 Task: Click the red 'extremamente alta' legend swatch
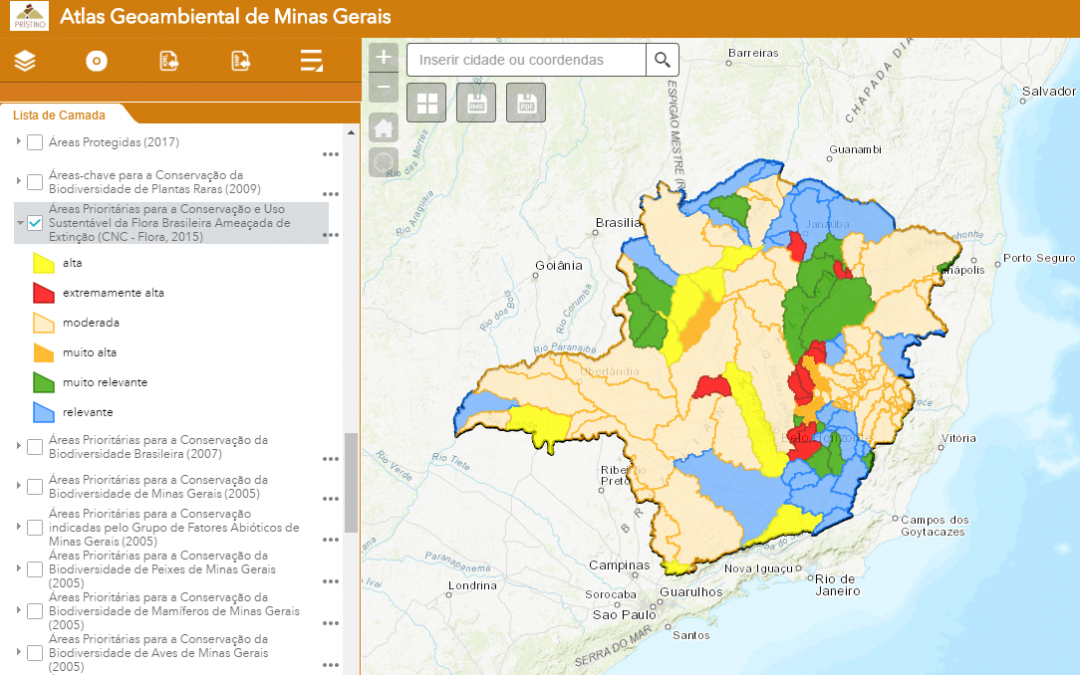pyautogui.click(x=44, y=293)
